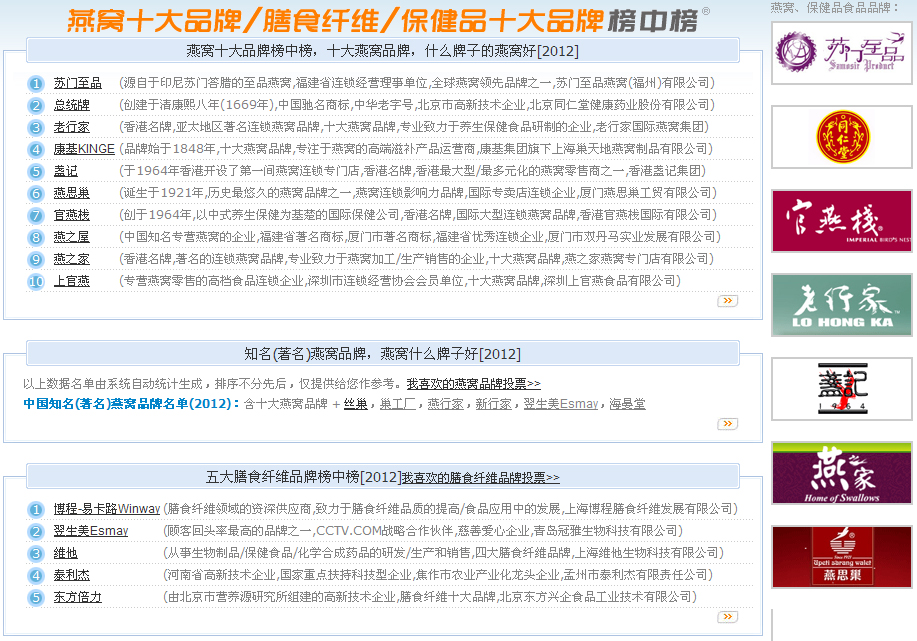Click the more arrow under famous bird's nest brands section
Image resolution: width=917 pixels, height=641 pixels.
click(728, 423)
